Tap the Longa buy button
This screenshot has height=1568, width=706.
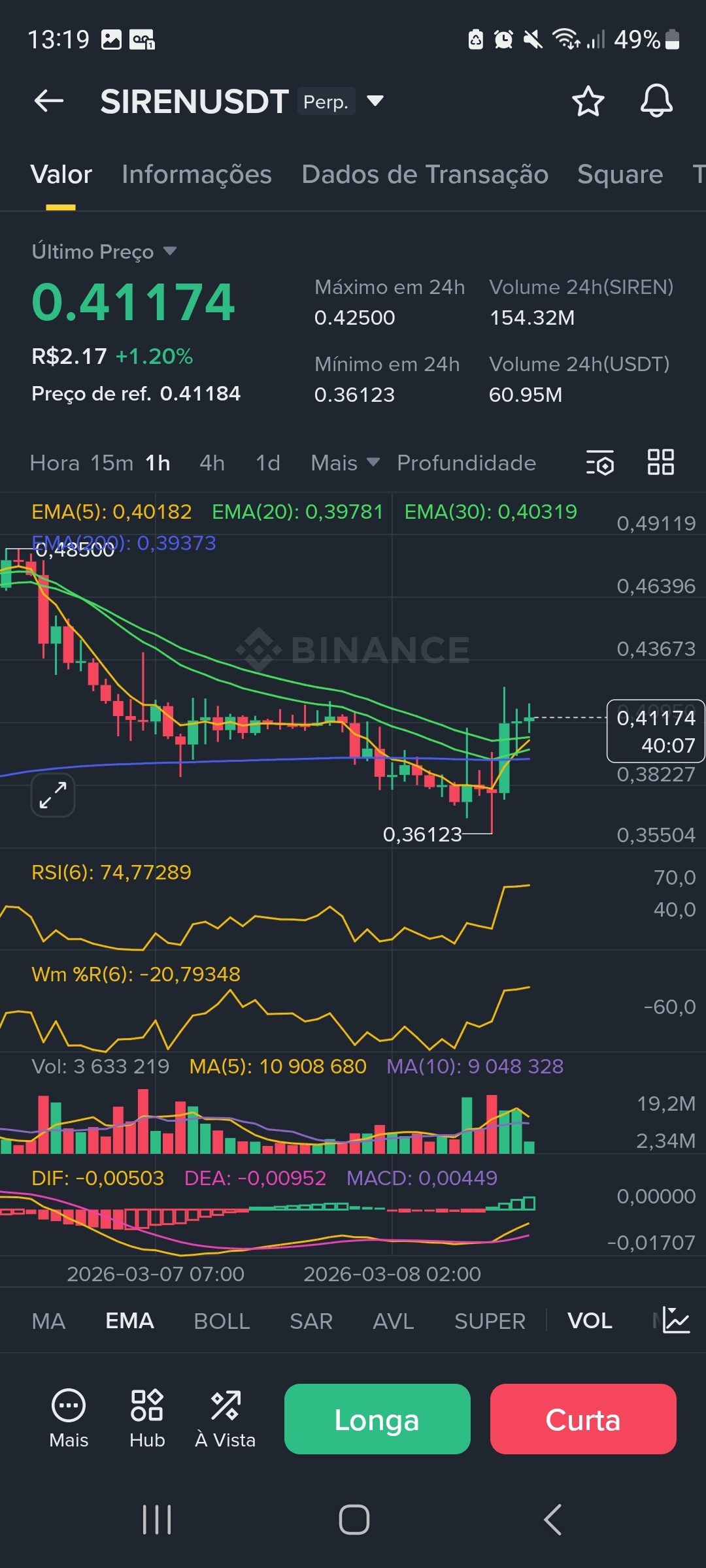[x=377, y=1419]
